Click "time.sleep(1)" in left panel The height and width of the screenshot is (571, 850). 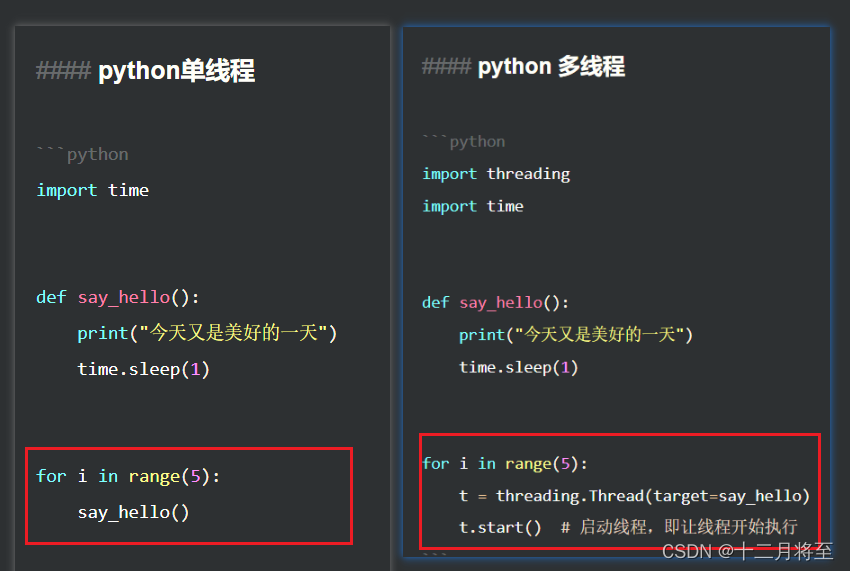point(143,369)
